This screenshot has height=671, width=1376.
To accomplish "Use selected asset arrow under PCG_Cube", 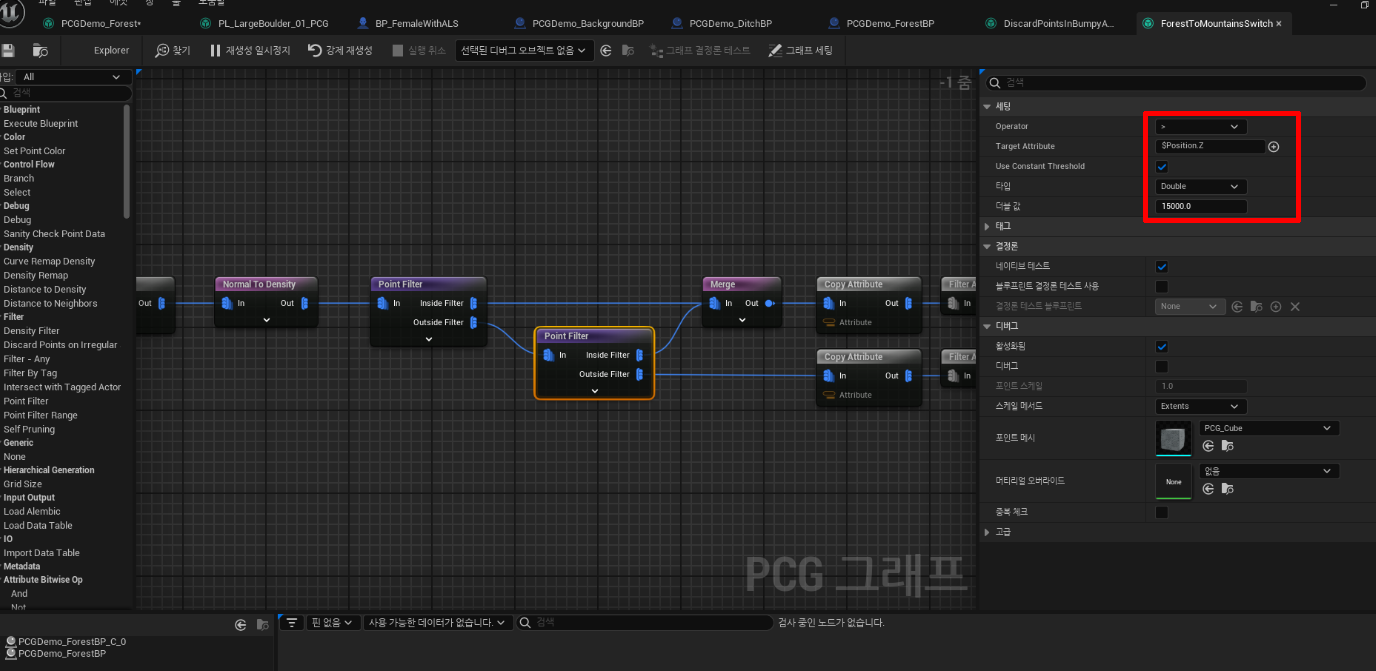I will point(1209,446).
